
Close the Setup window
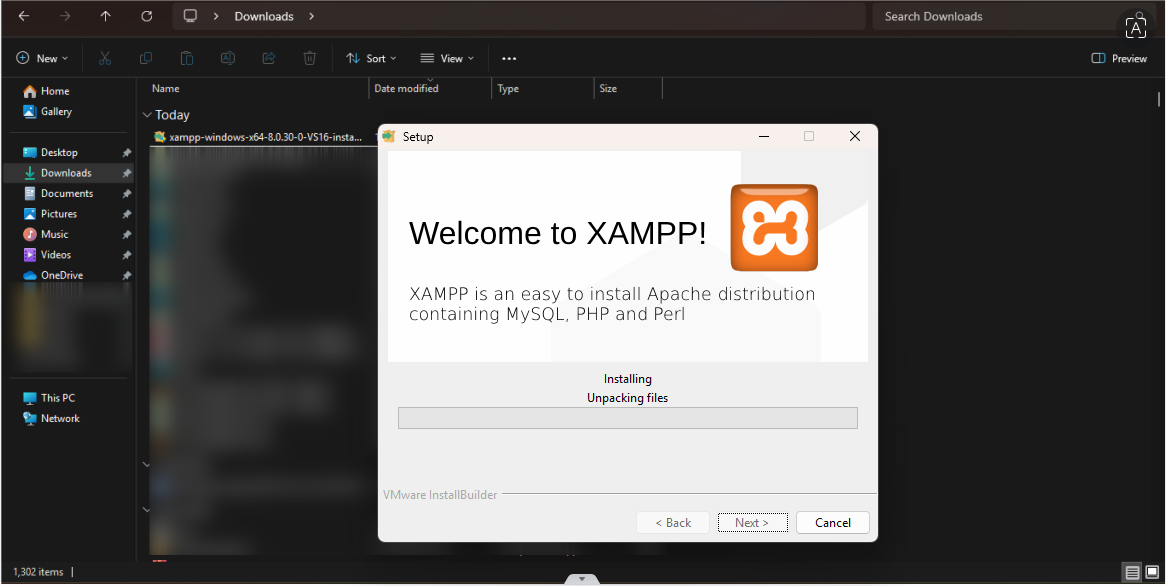pos(854,136)
